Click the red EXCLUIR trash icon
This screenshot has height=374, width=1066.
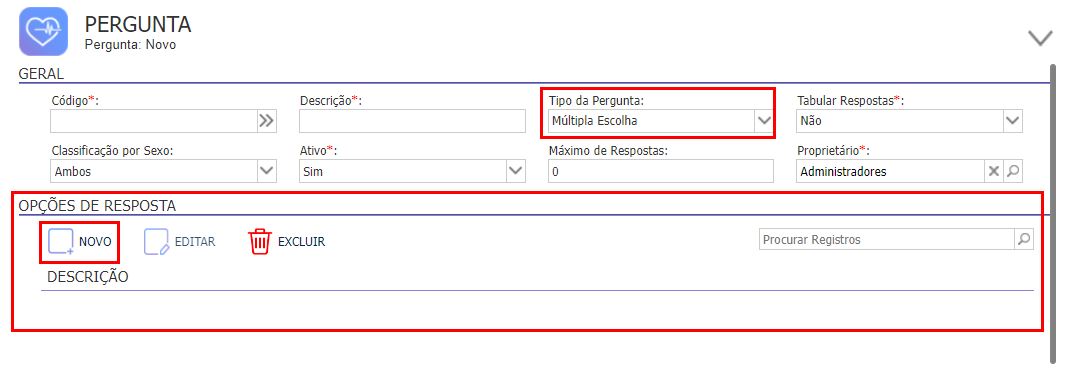(260, 241)
